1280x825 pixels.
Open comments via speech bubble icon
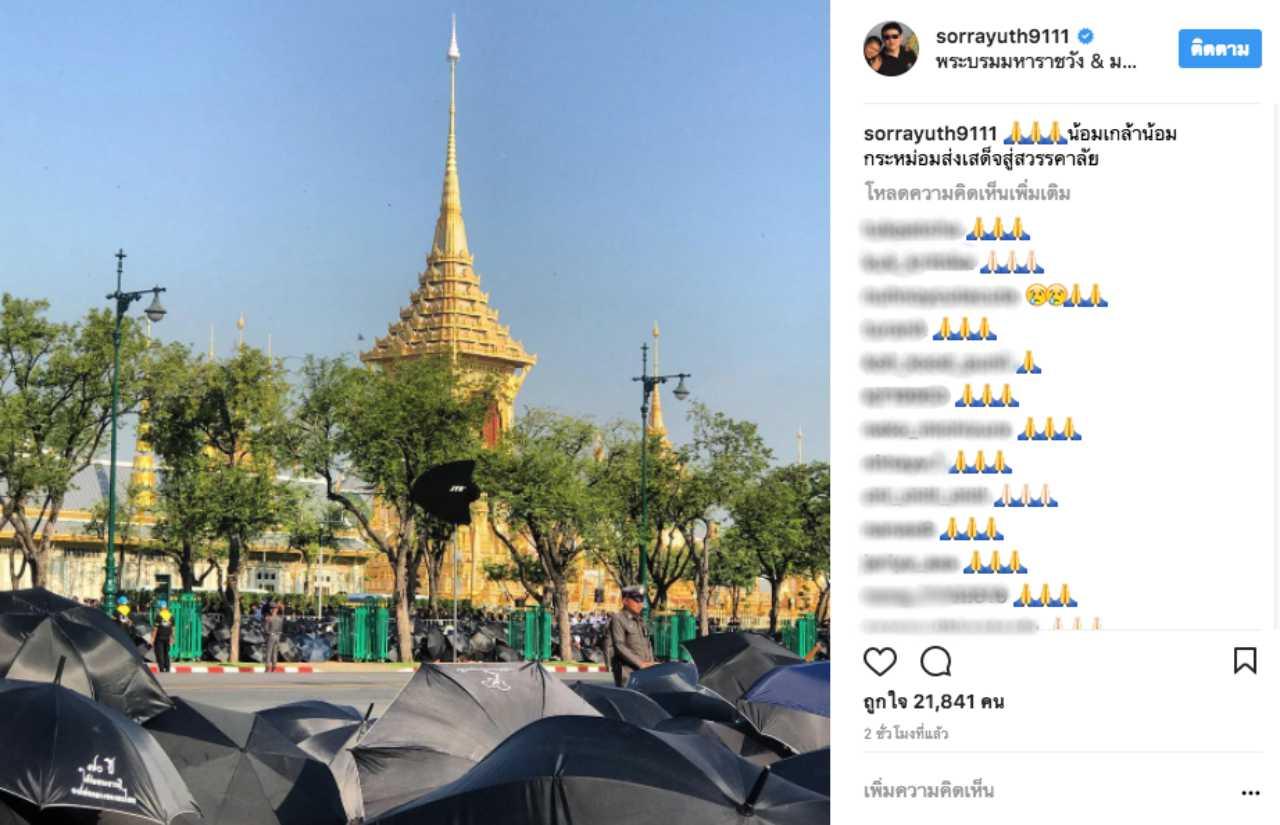click(936, 661)
